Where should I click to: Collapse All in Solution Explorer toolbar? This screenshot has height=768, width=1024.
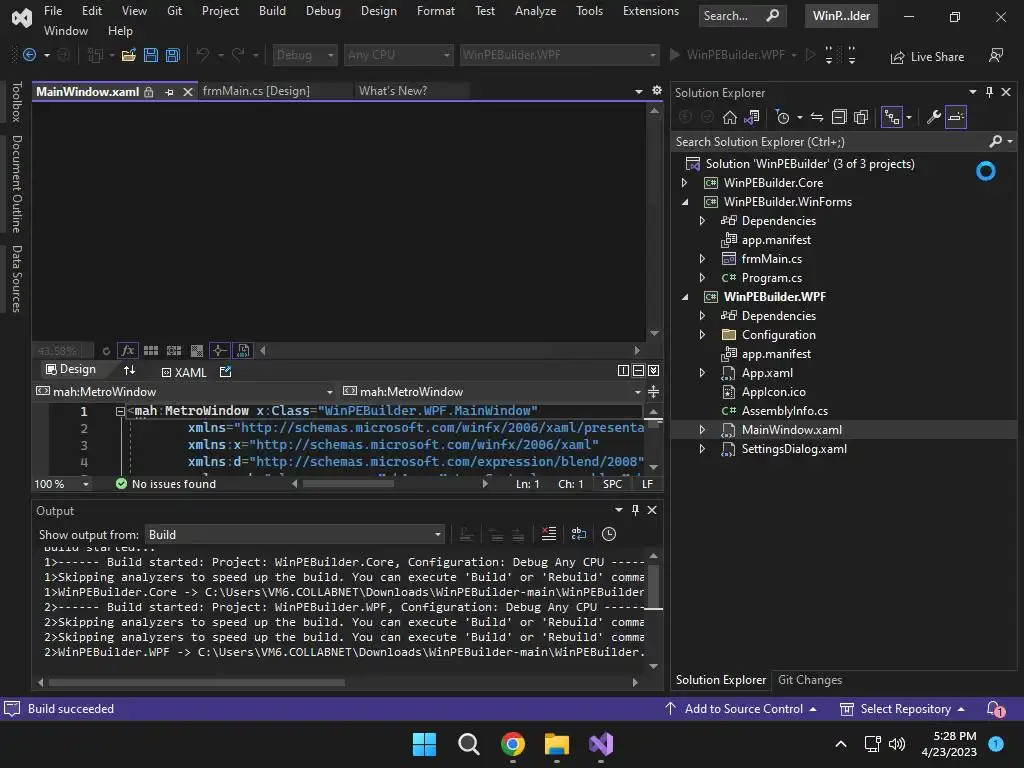tap(839, 117)
